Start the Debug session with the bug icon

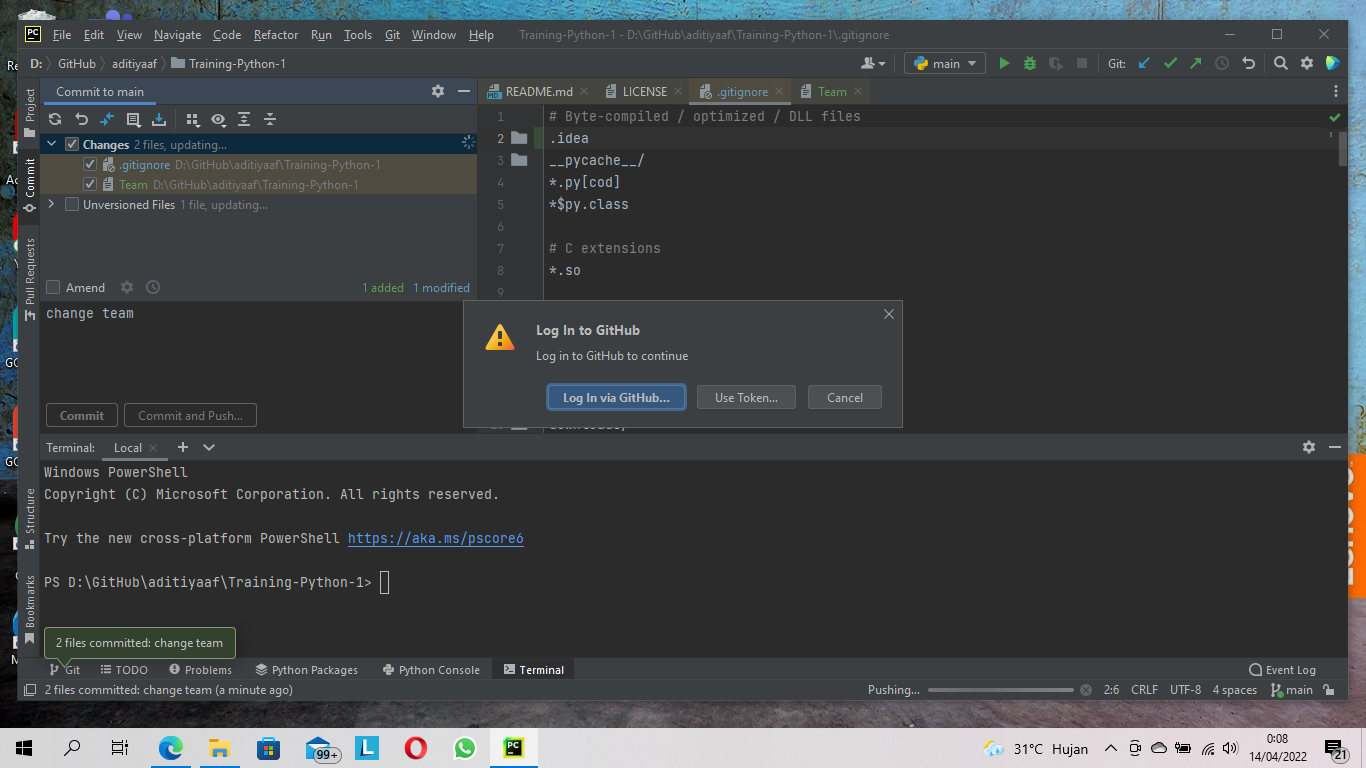click(1029, 62)
